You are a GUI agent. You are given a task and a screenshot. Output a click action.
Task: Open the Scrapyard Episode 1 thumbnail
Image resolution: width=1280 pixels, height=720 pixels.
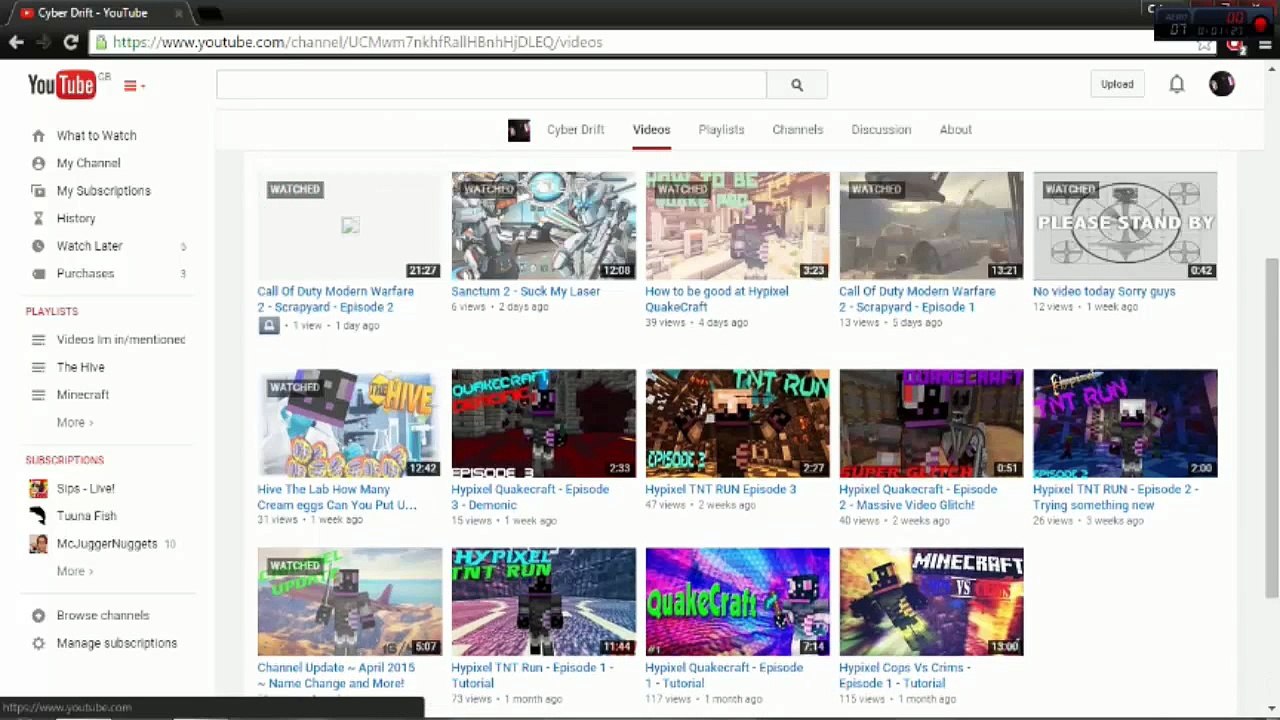(x=931, y=225)
